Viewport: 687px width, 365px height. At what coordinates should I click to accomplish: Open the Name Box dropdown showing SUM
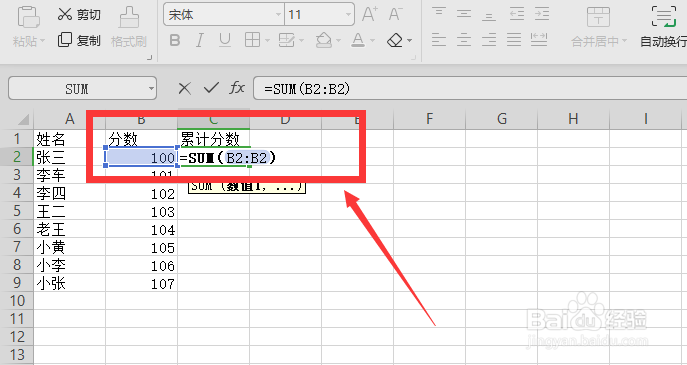coord(151,89)
